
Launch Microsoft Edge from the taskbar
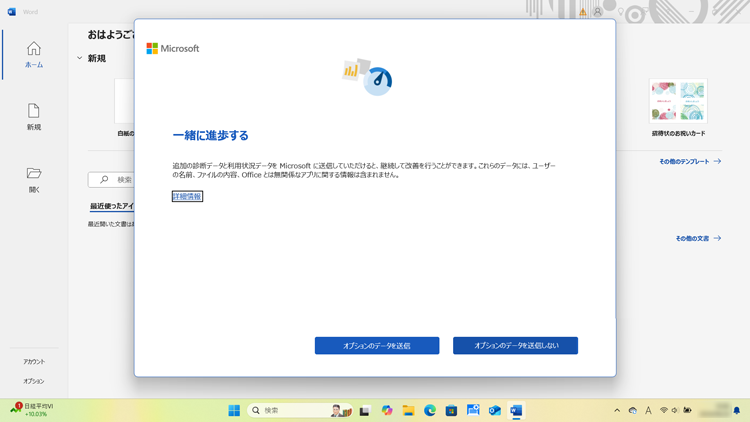430,410
